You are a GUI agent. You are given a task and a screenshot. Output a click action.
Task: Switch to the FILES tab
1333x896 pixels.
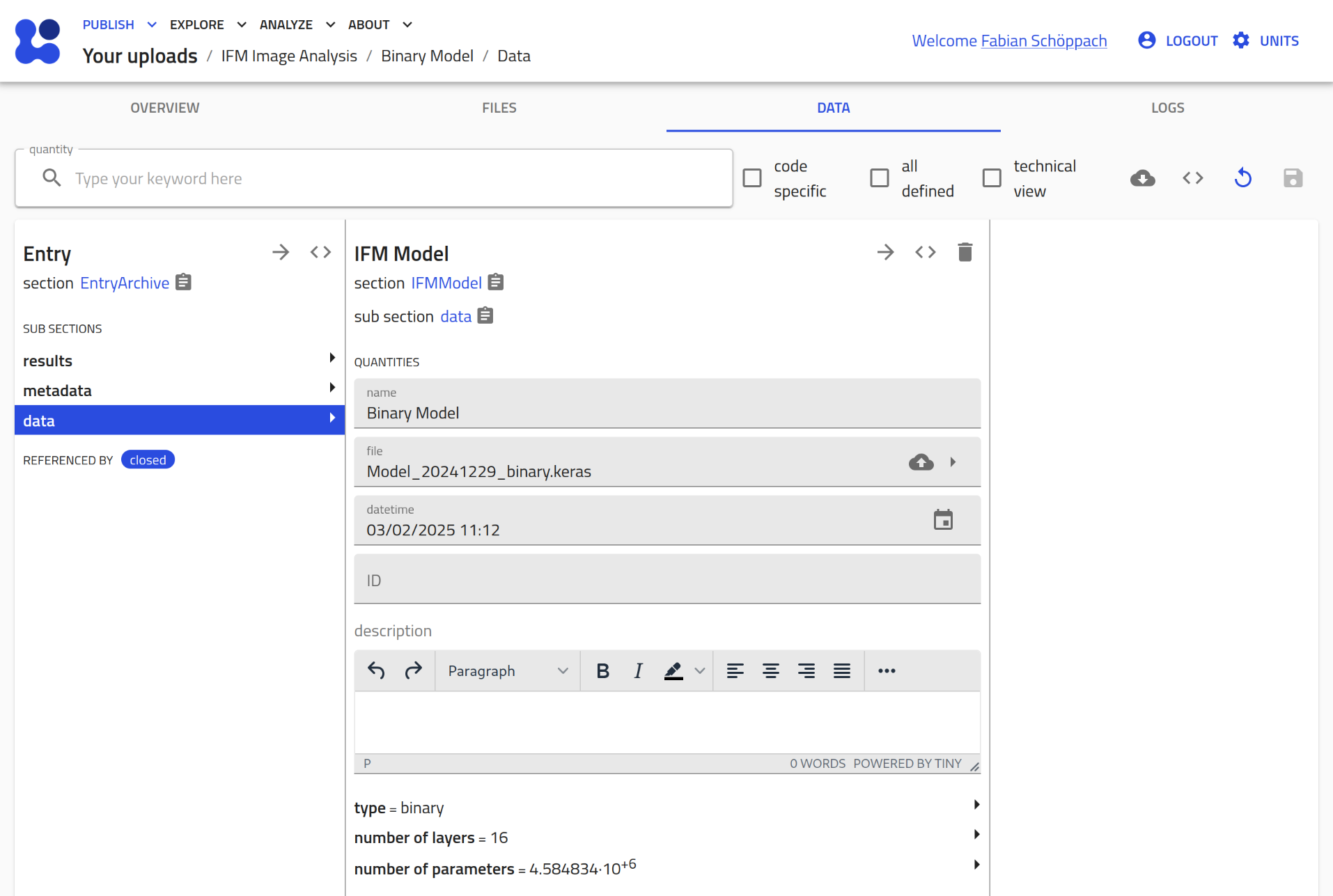pyautogui.click(x=499, y=108)
